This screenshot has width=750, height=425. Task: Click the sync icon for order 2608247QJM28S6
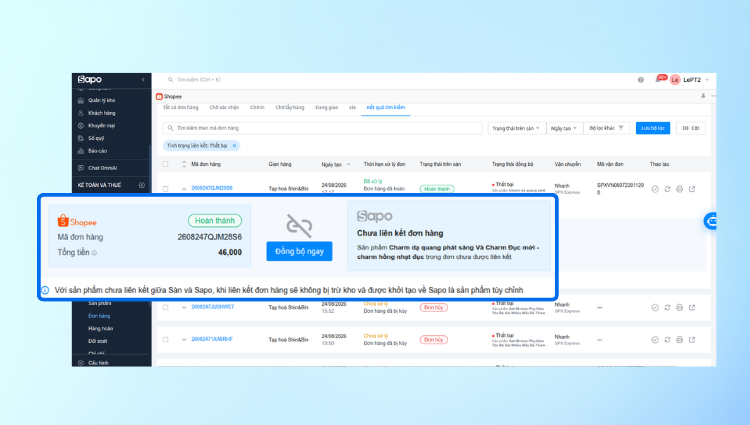click(x=667, y=189)
